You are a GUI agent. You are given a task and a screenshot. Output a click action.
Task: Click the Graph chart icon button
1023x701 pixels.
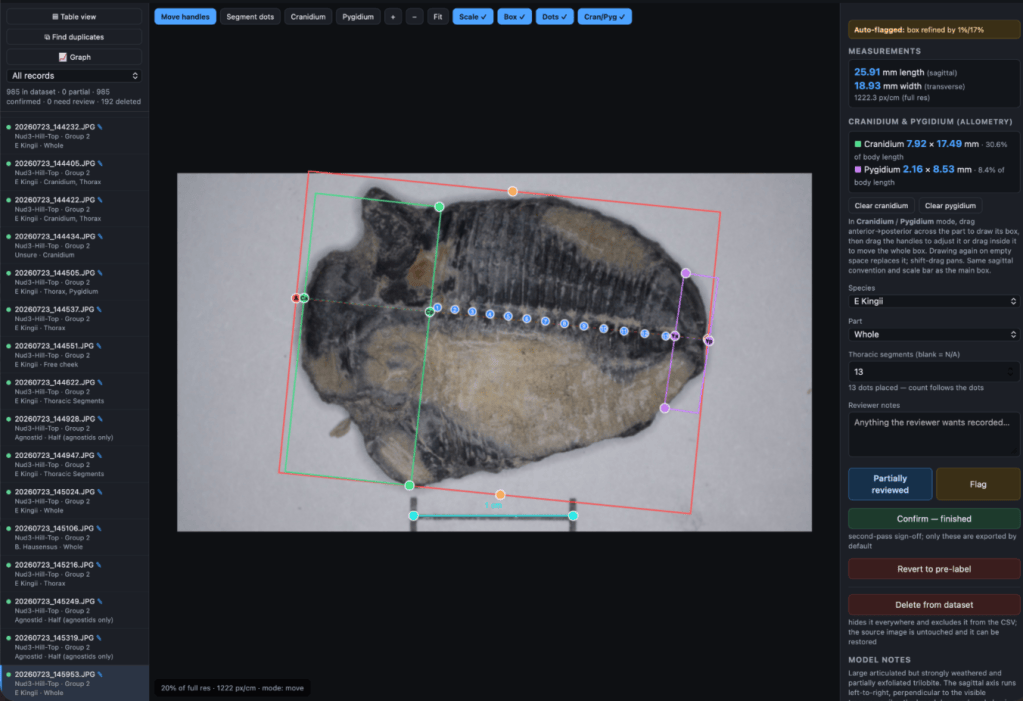coord(74,57)
